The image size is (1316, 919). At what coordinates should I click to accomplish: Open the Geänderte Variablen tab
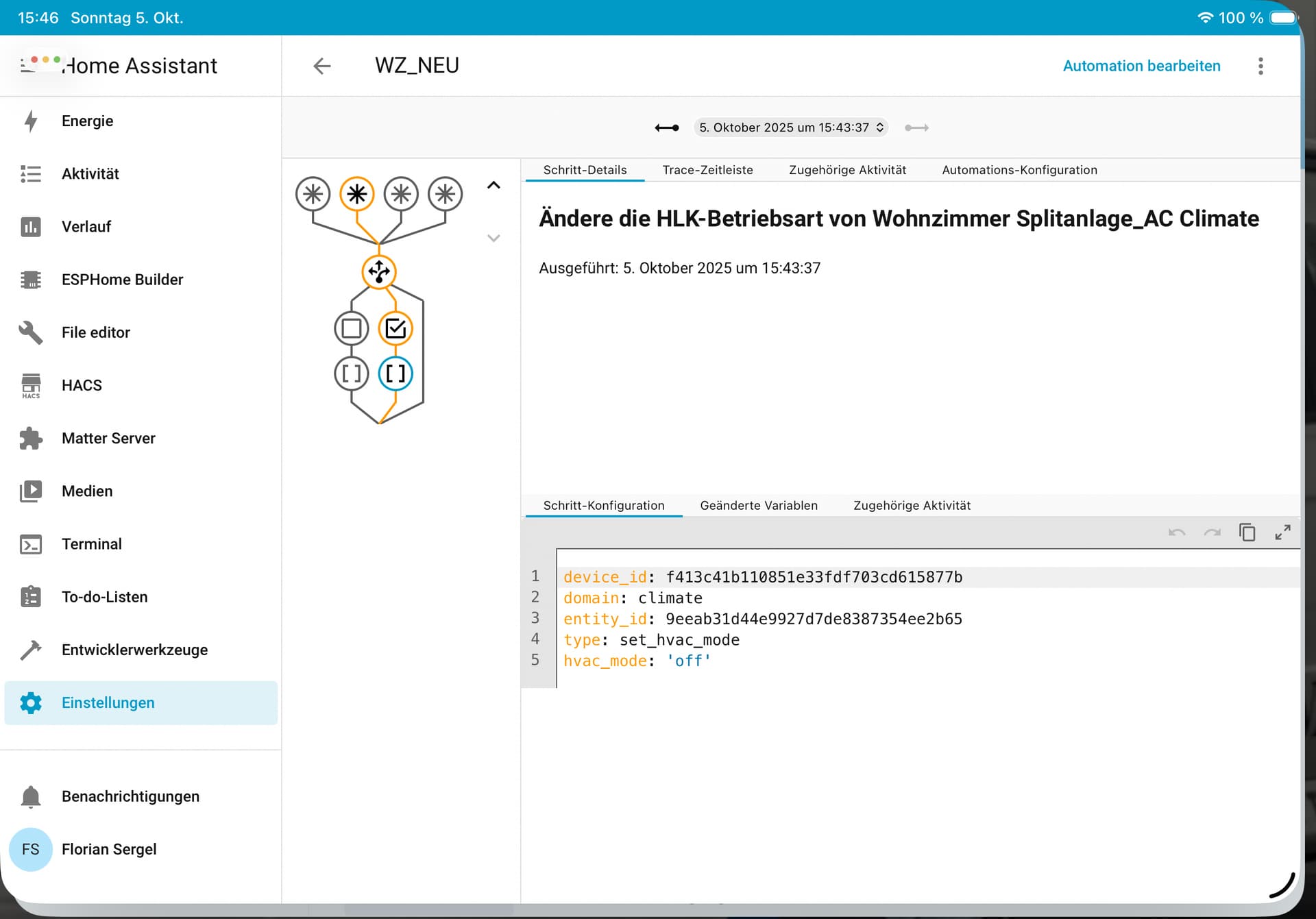[x=758, y=505]
